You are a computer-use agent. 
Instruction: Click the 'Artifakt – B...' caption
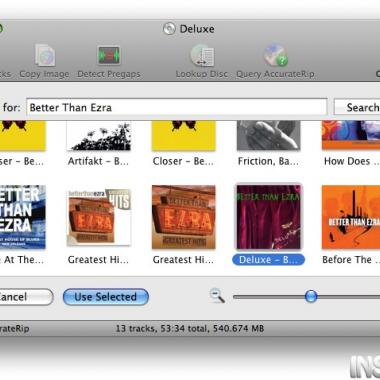point(98,161)
